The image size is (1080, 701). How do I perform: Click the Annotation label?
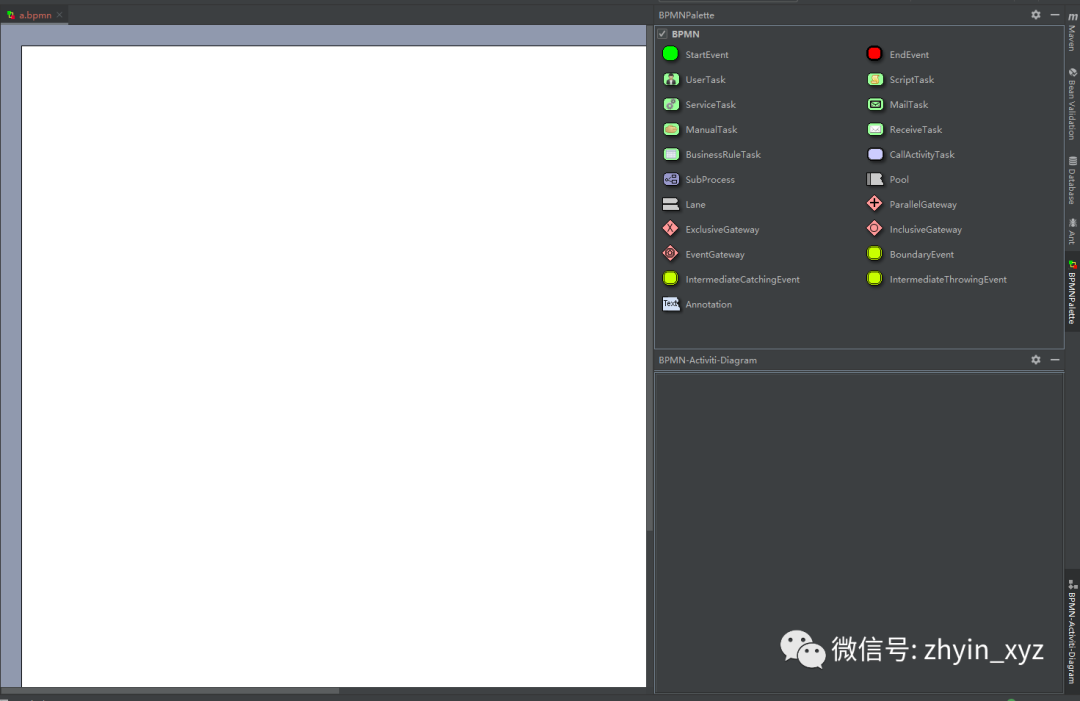709,304
